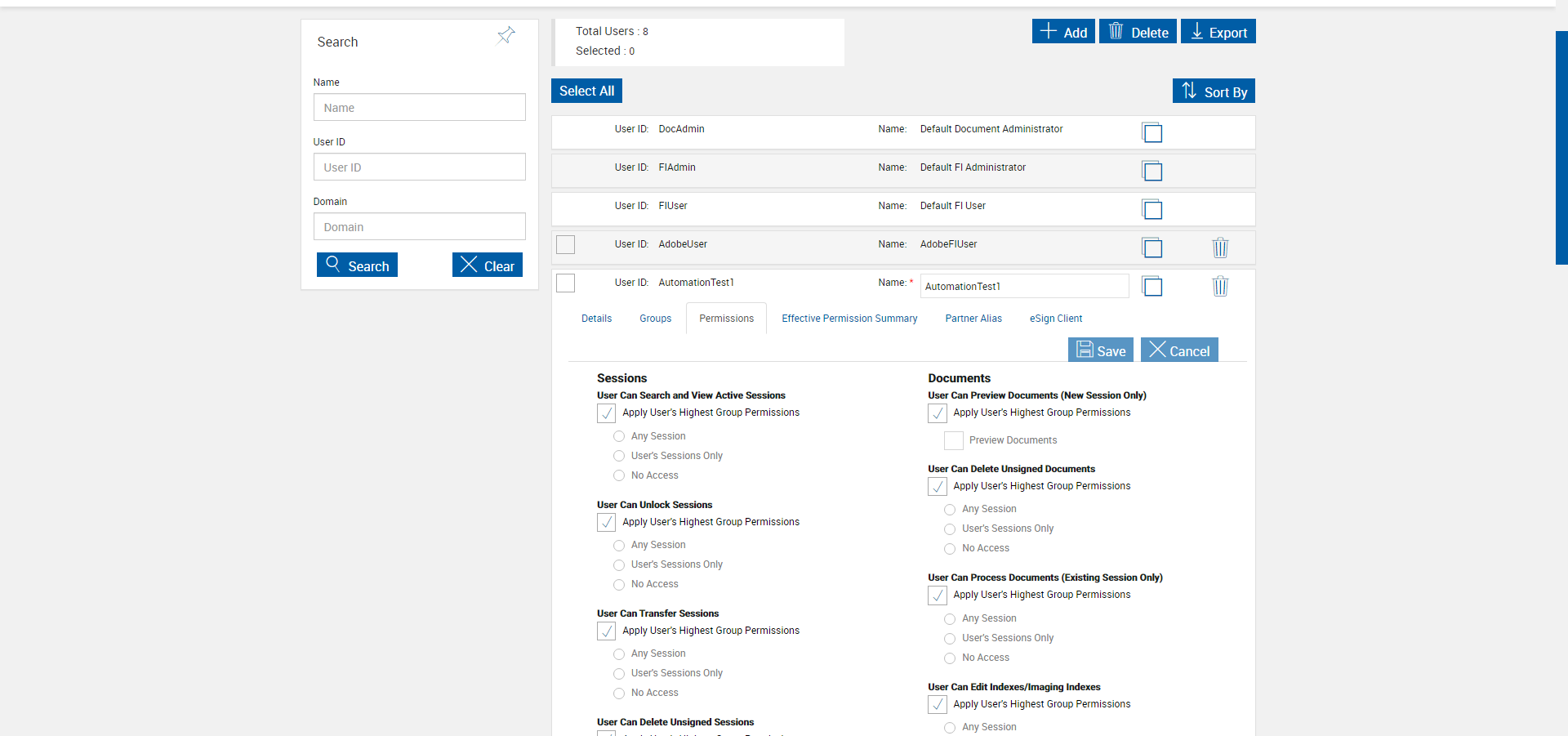Check the Preview Documents checkbox
Image resolution: width=1568 pixels, height=736 pixels.
[x=953, y=440]
